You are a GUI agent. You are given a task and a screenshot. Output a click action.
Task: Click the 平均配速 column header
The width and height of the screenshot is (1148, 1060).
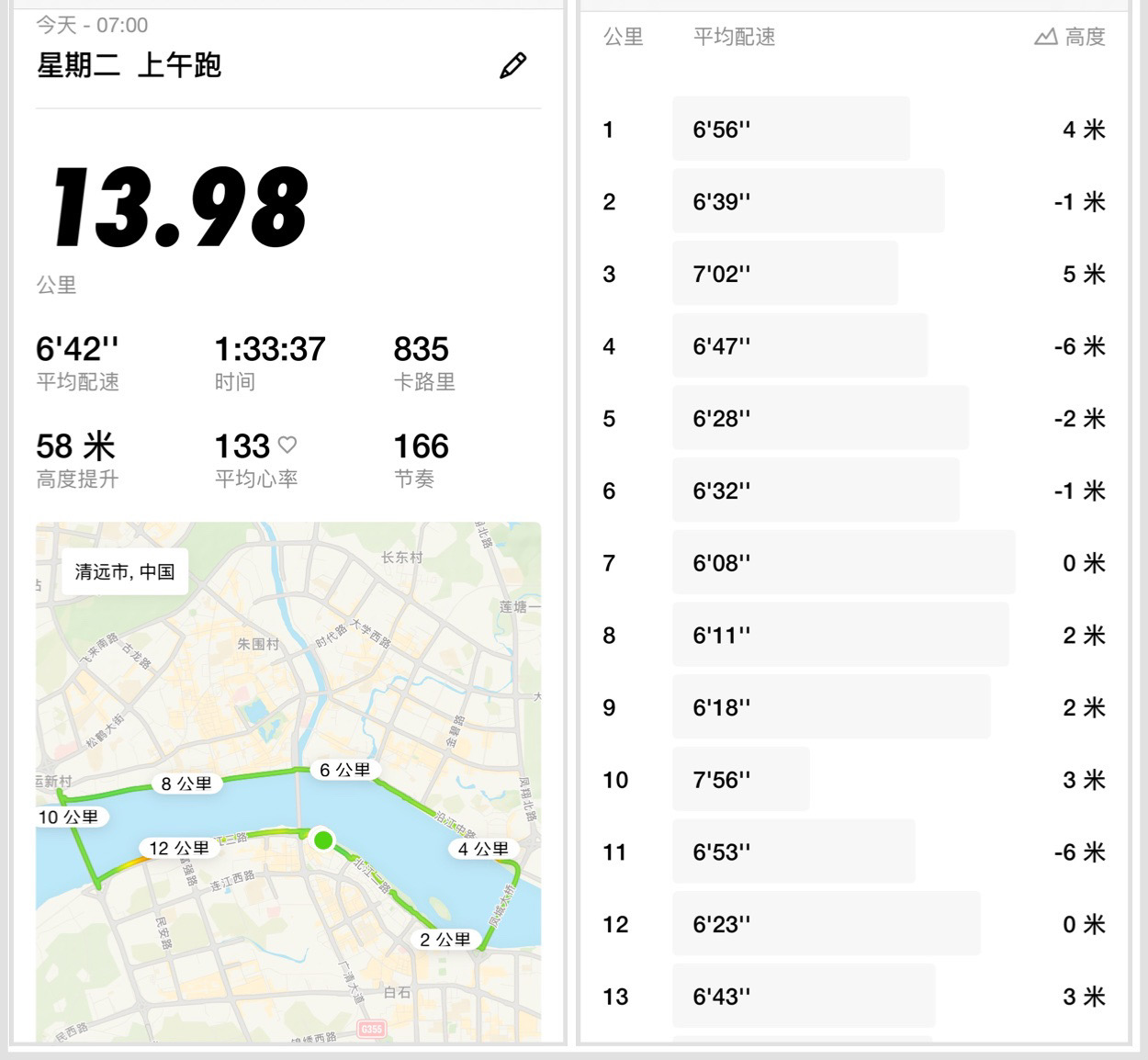click(x=734, y=37)
